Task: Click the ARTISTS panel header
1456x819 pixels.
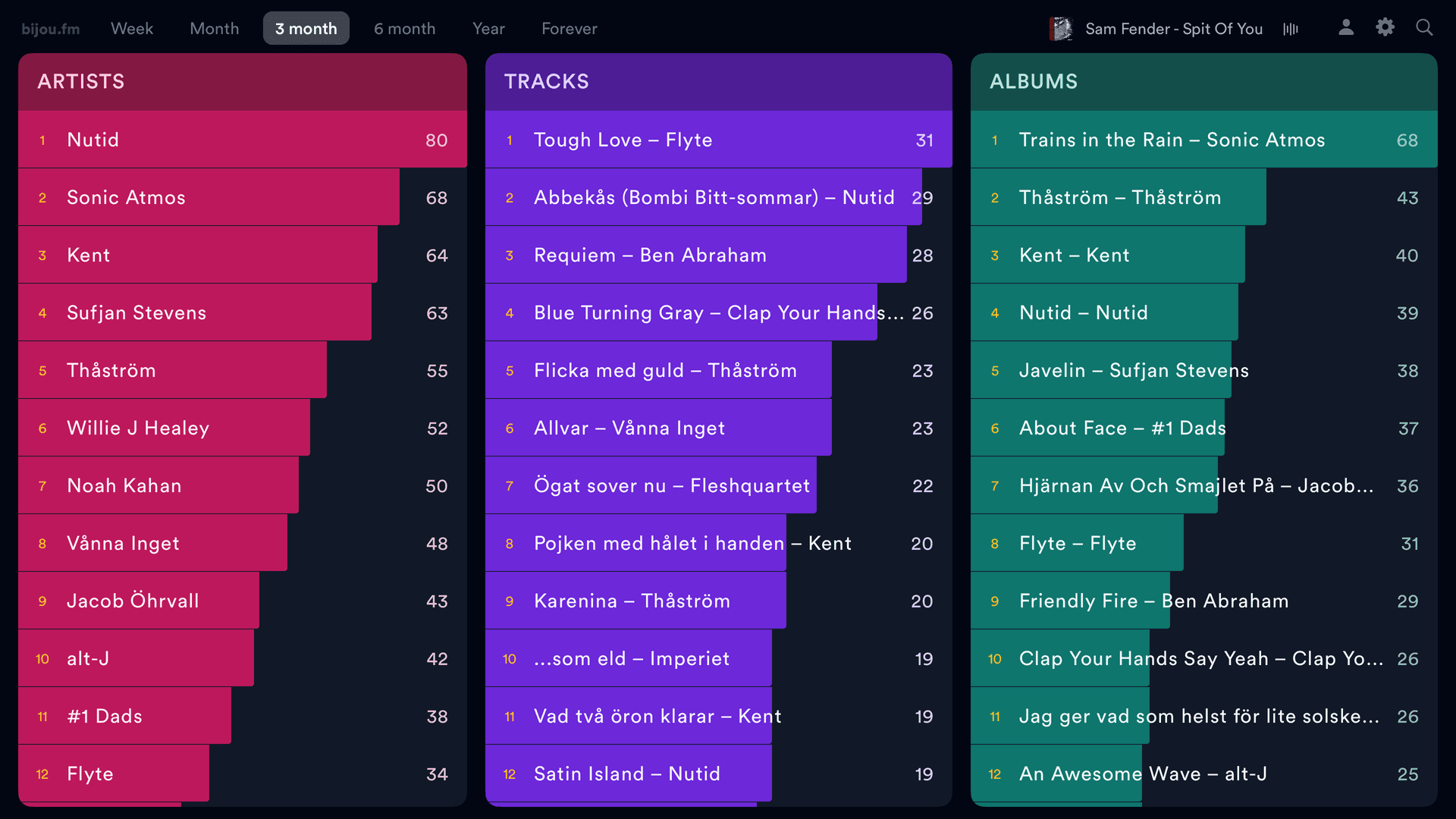Action: pos(243,82)
